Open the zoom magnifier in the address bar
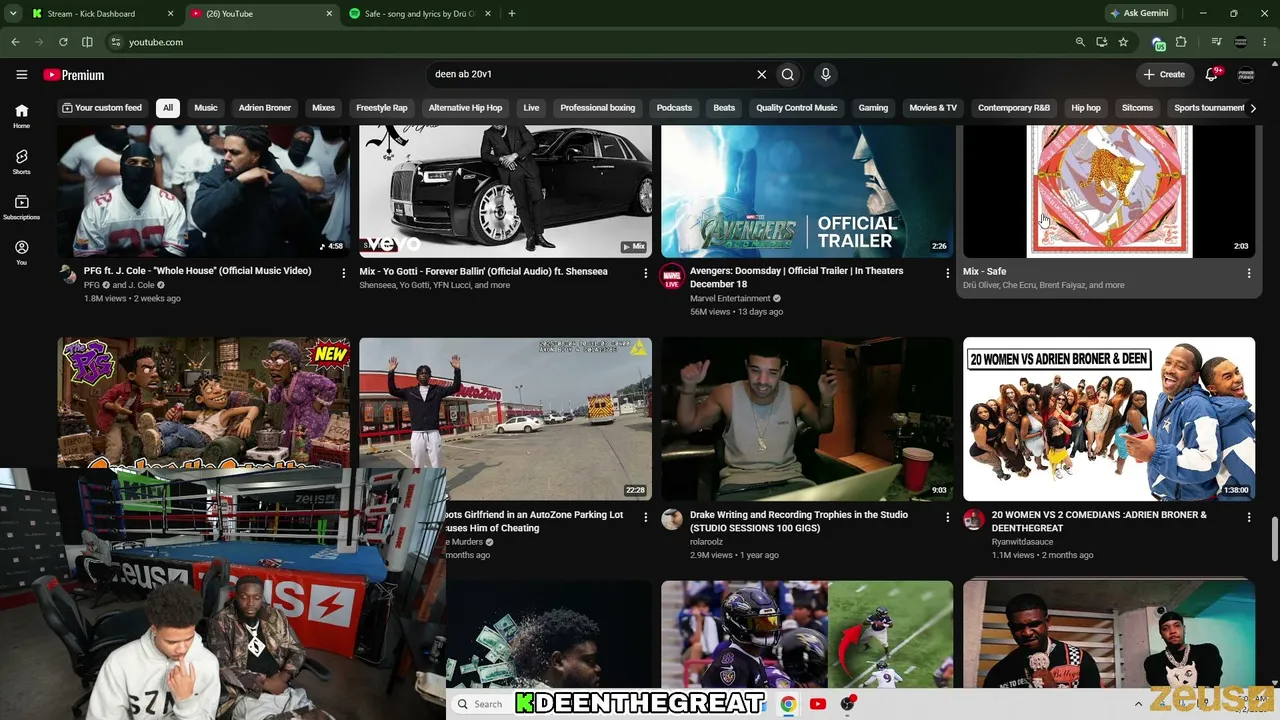The image size is (1280, 720). pos(1080,42)
